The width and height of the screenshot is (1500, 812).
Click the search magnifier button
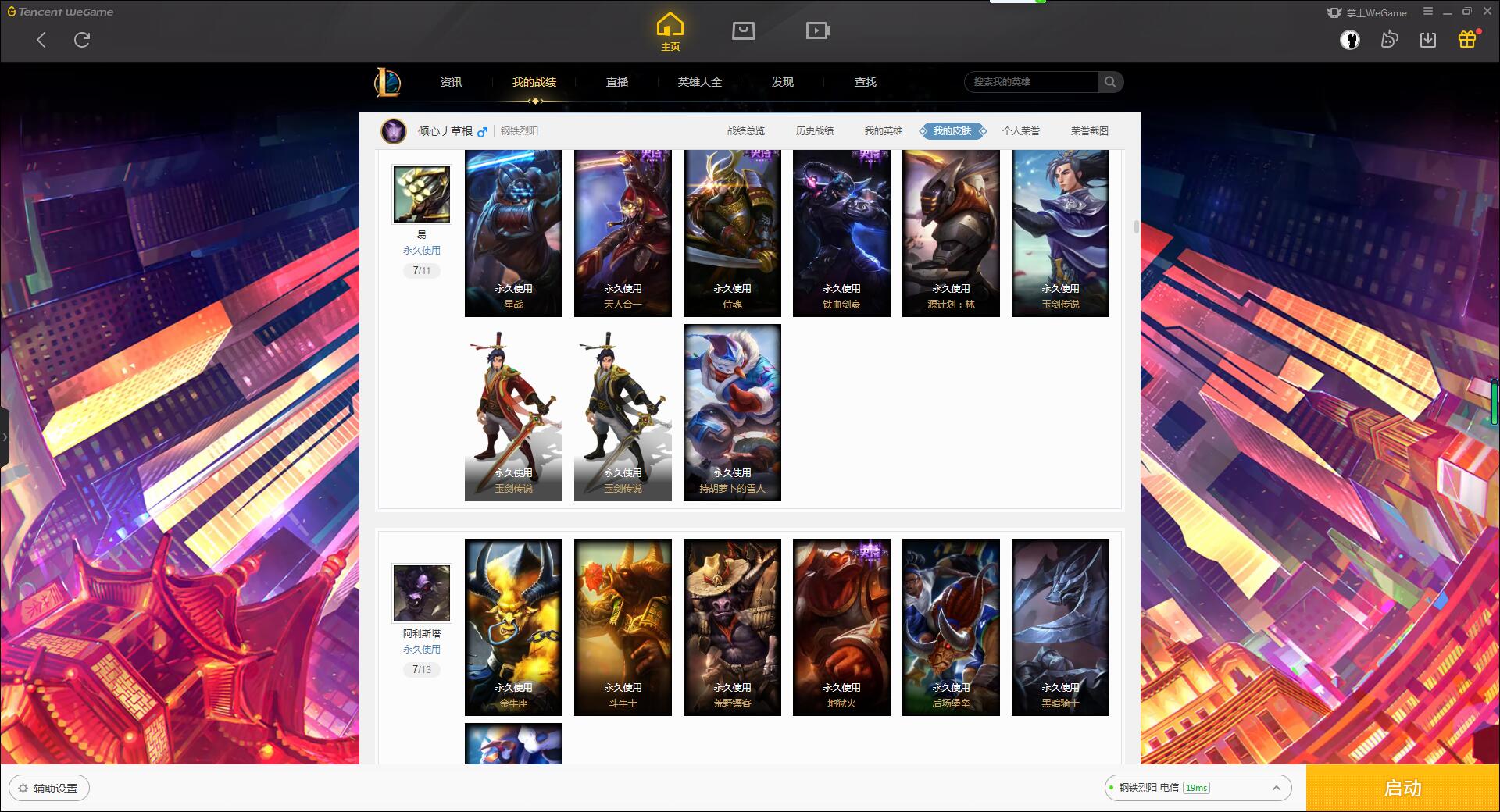tap(1110, 82)
